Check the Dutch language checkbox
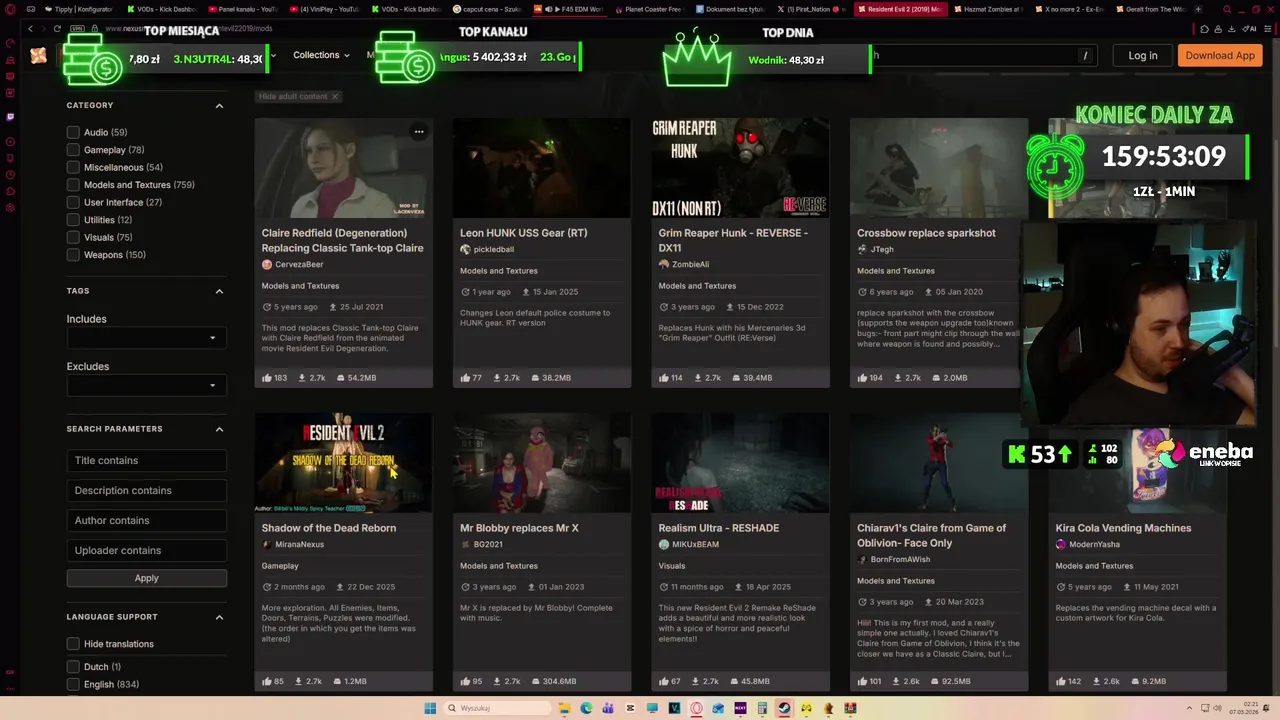 [73, 667]
